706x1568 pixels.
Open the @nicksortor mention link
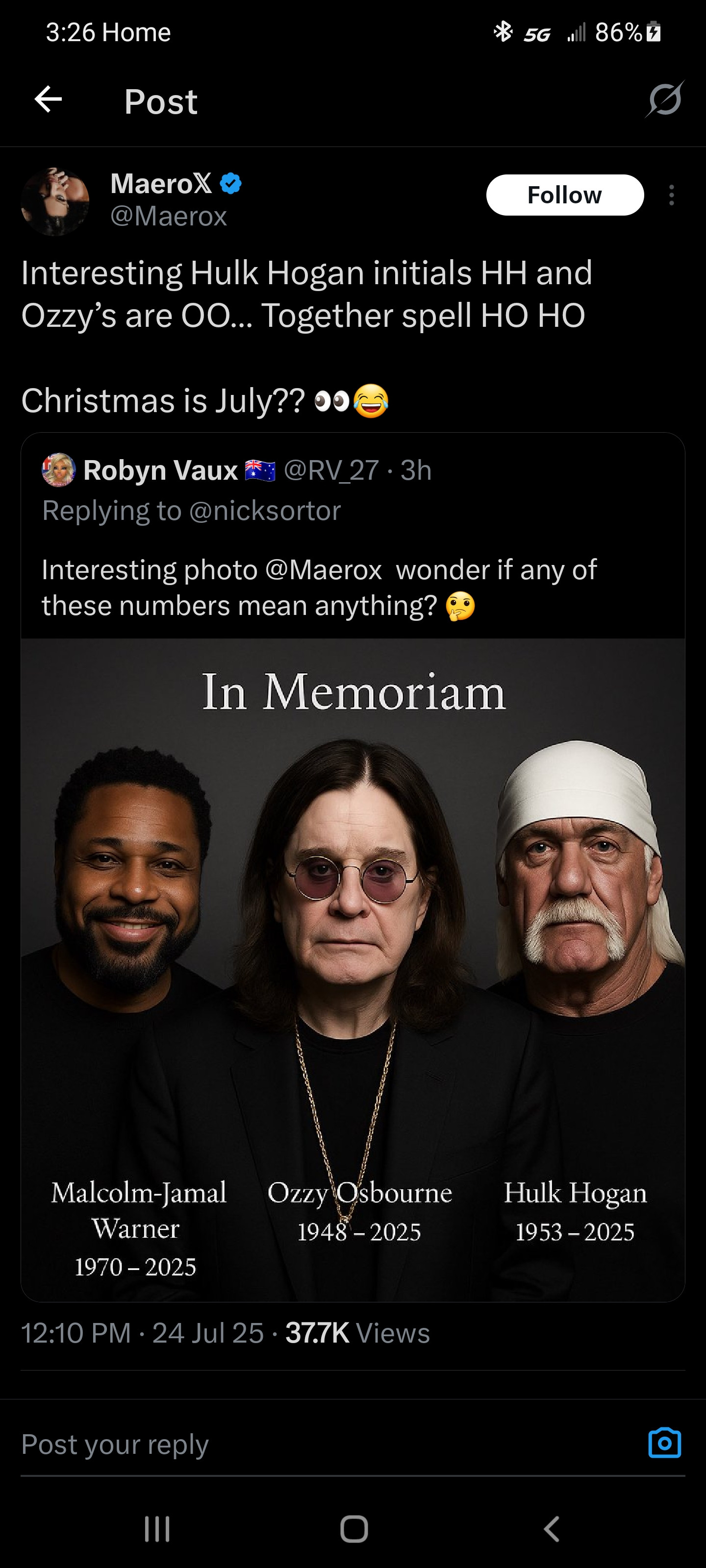click(x=264, y=510)
